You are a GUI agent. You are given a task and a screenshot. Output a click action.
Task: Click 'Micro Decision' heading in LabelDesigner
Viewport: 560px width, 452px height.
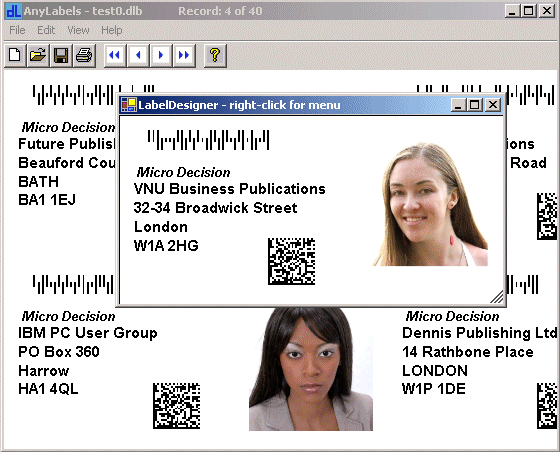click(184, 172)
